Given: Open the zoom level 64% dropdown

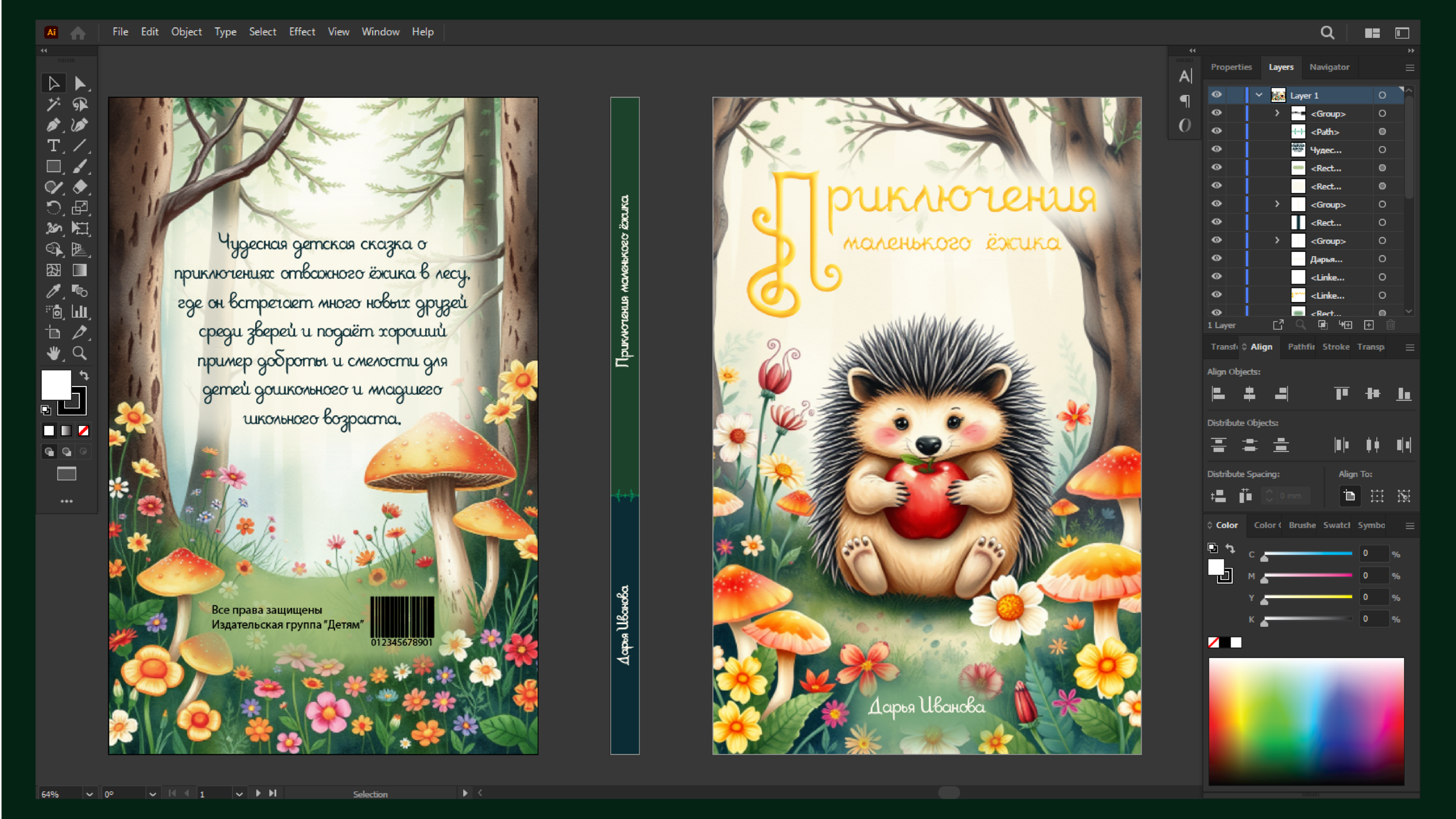Looking at the screenshot, I should coord(89,794).
